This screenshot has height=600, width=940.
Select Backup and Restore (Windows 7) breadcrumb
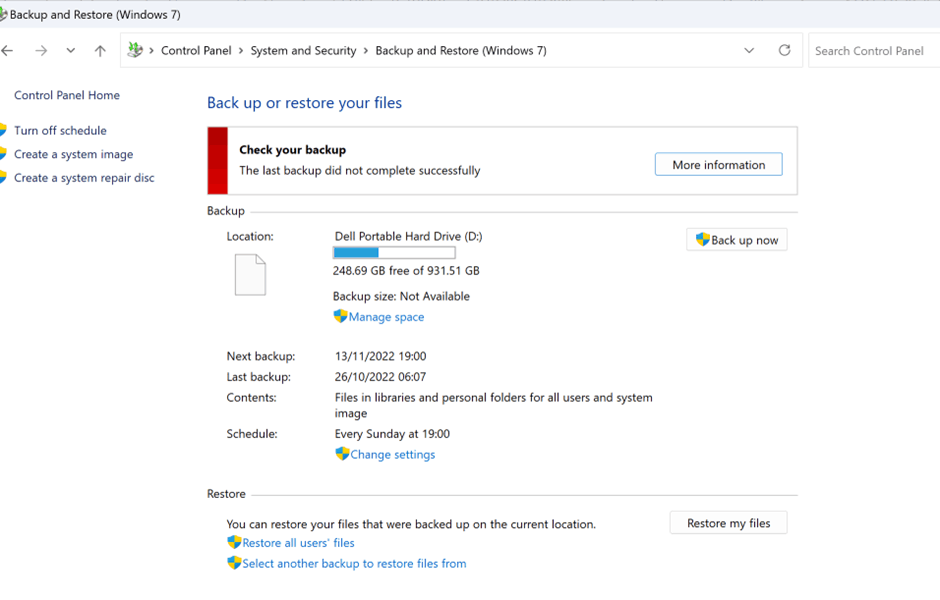tap(461, 51)
